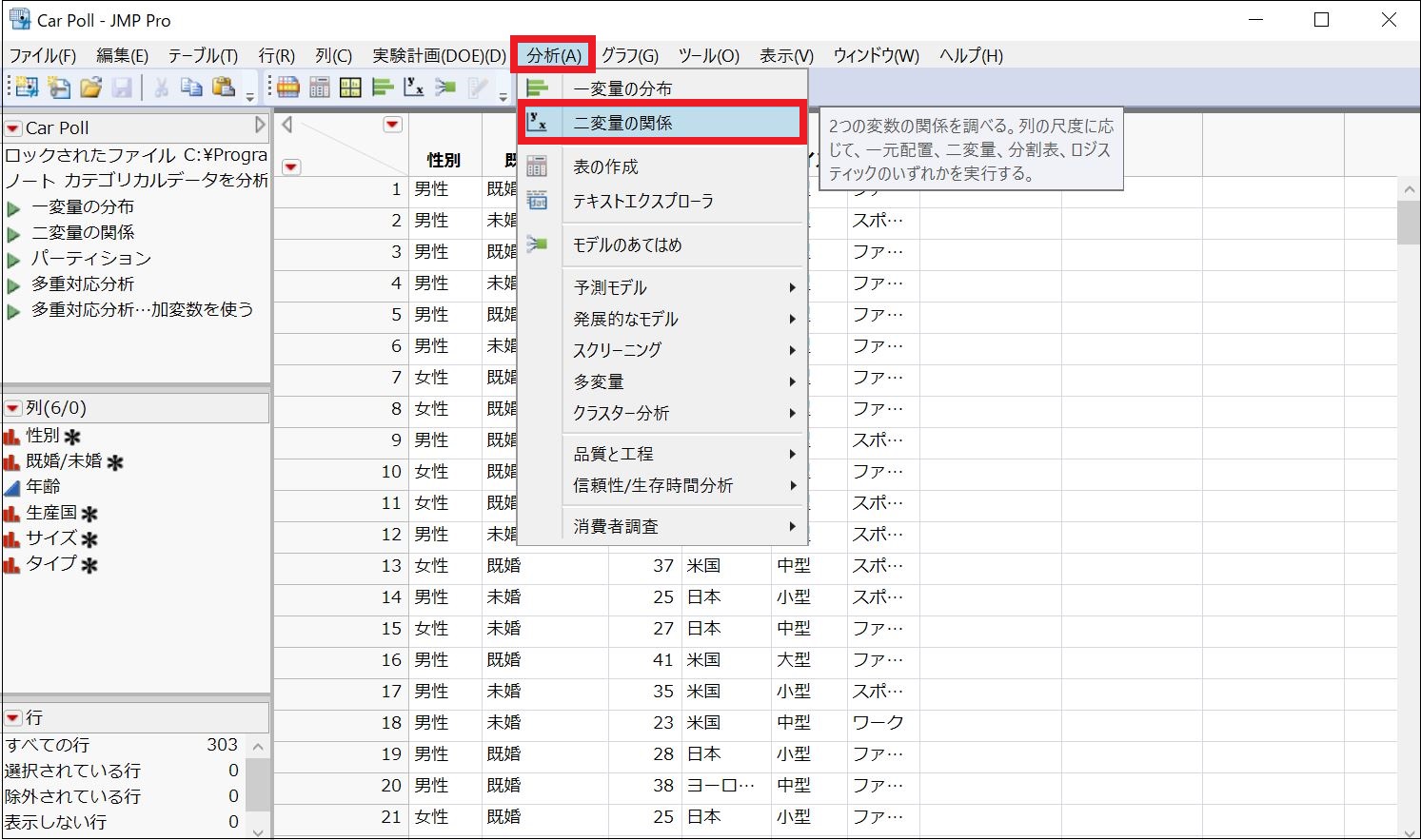Viewport: 1421px width, 840px height.
Task: Click the continuous icon next to 年齢 column
Action: click(11, 487)
